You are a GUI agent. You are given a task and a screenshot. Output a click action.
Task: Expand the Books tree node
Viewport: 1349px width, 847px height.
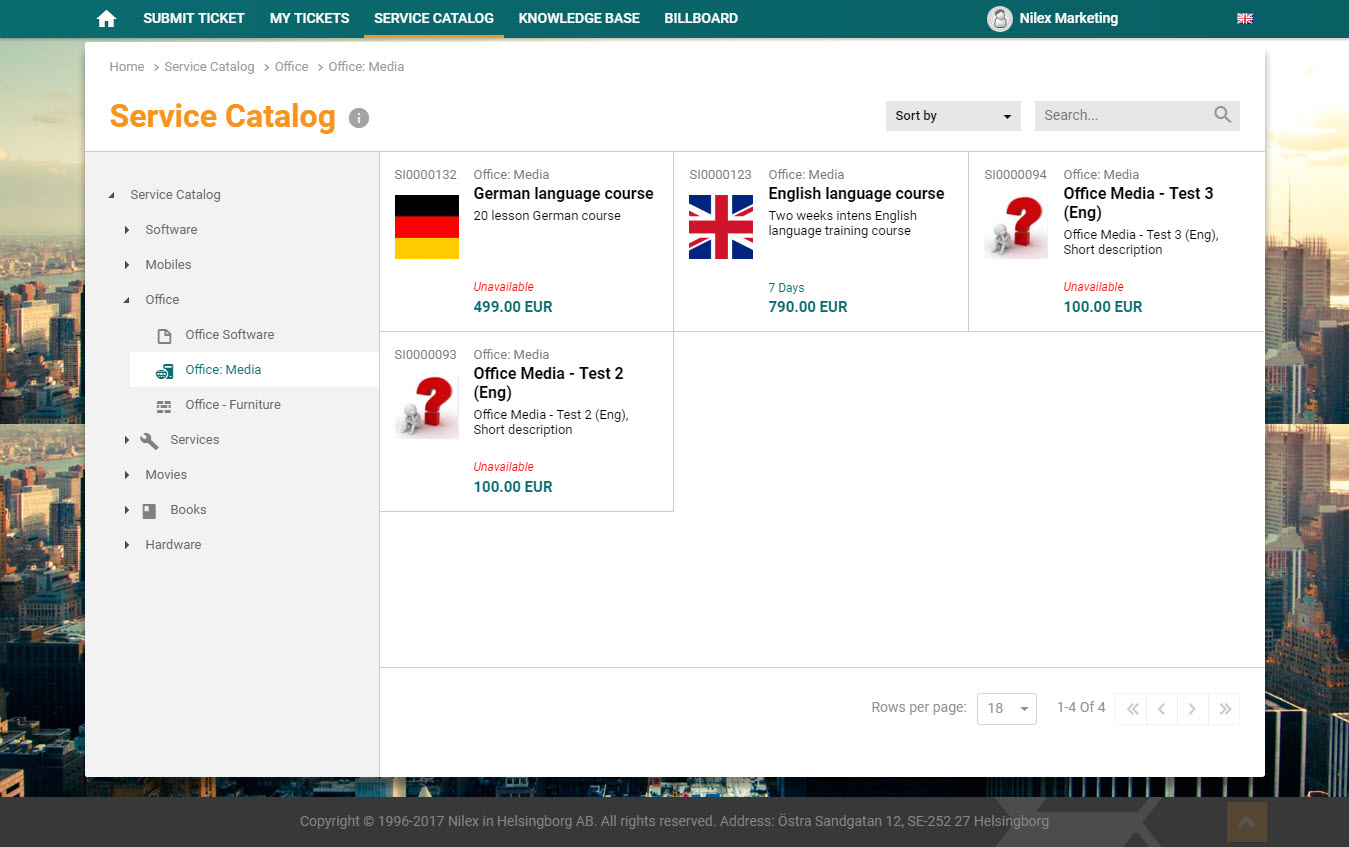point(127,510)
